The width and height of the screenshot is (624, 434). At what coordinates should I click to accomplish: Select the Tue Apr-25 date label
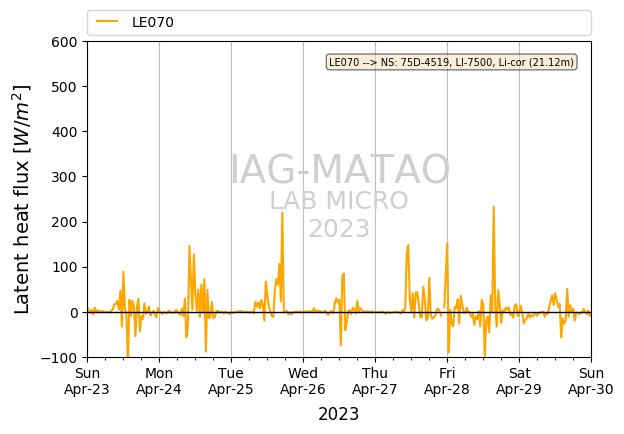231,381
